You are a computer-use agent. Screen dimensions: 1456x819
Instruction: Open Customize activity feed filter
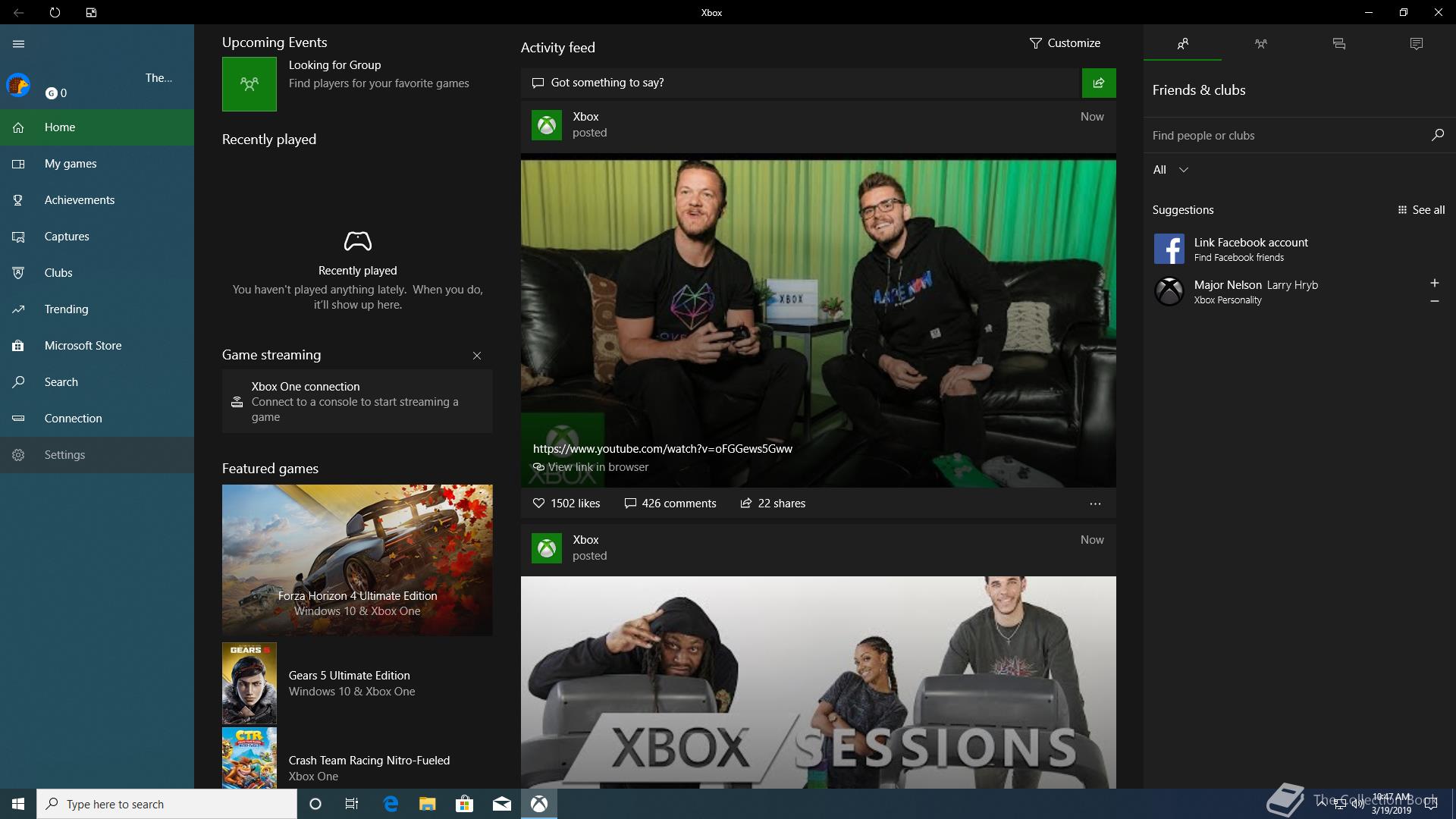(x=1064, y=43)
